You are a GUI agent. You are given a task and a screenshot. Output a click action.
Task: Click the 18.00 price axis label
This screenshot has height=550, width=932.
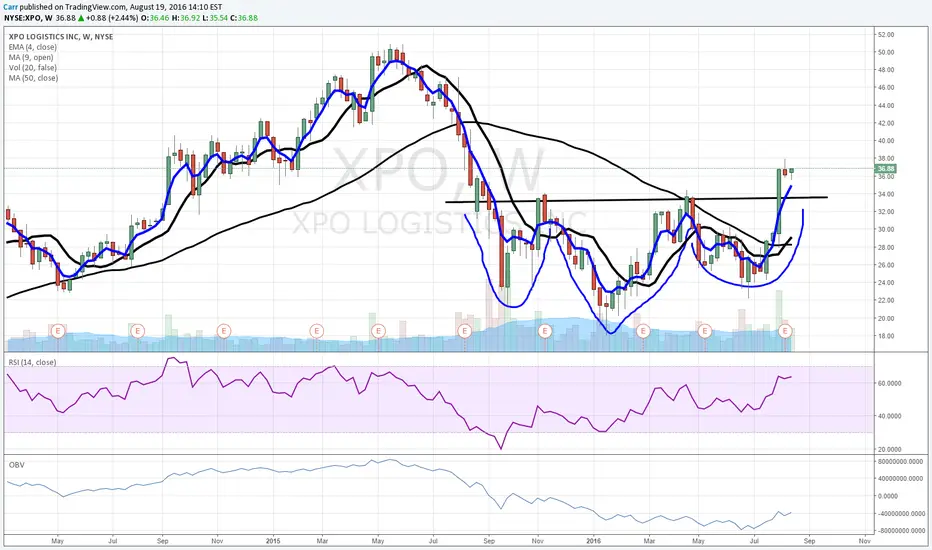coord(886,336)
